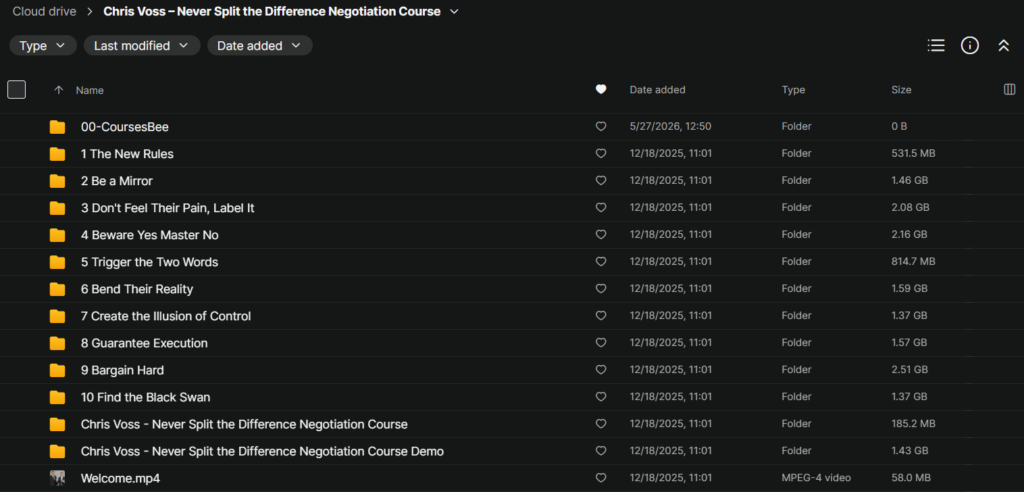1024x492 pixels.
Task: Click the Name sort arrow icon
Action: pos(59,90)
